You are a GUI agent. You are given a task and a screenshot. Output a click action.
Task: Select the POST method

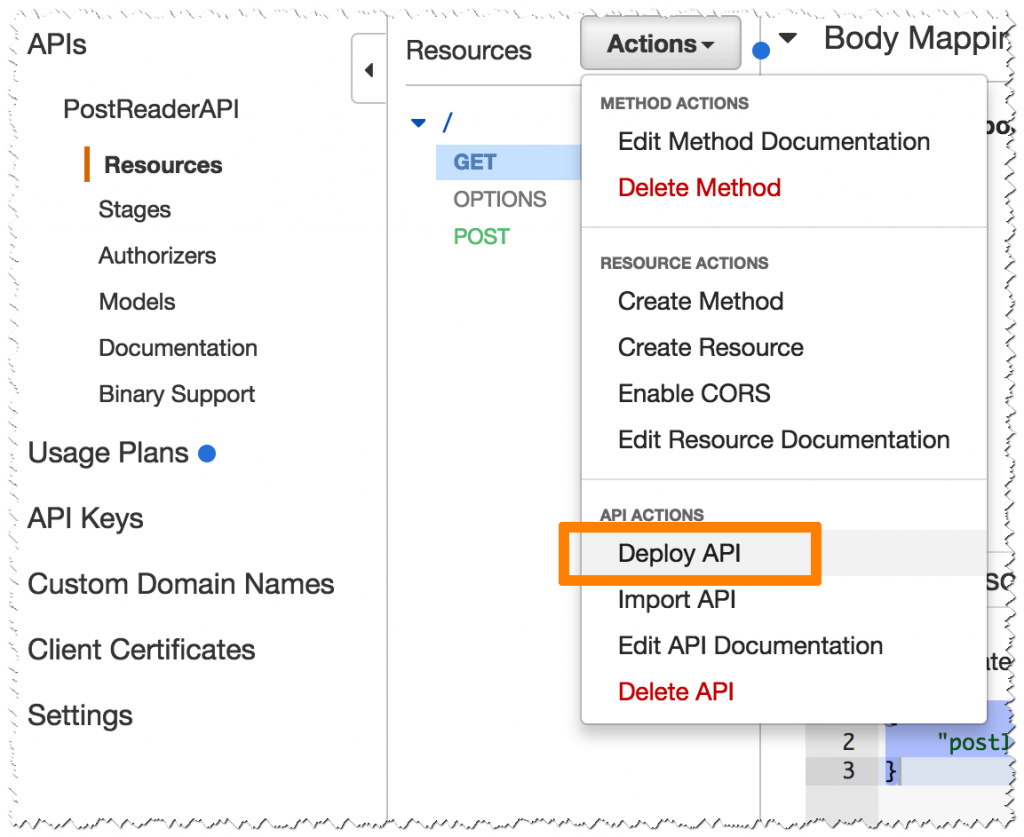pyautogui.click(x=481, y=236)
